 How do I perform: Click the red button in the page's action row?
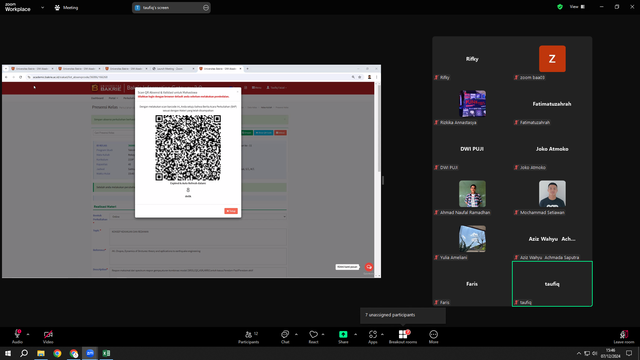point(280,133)
